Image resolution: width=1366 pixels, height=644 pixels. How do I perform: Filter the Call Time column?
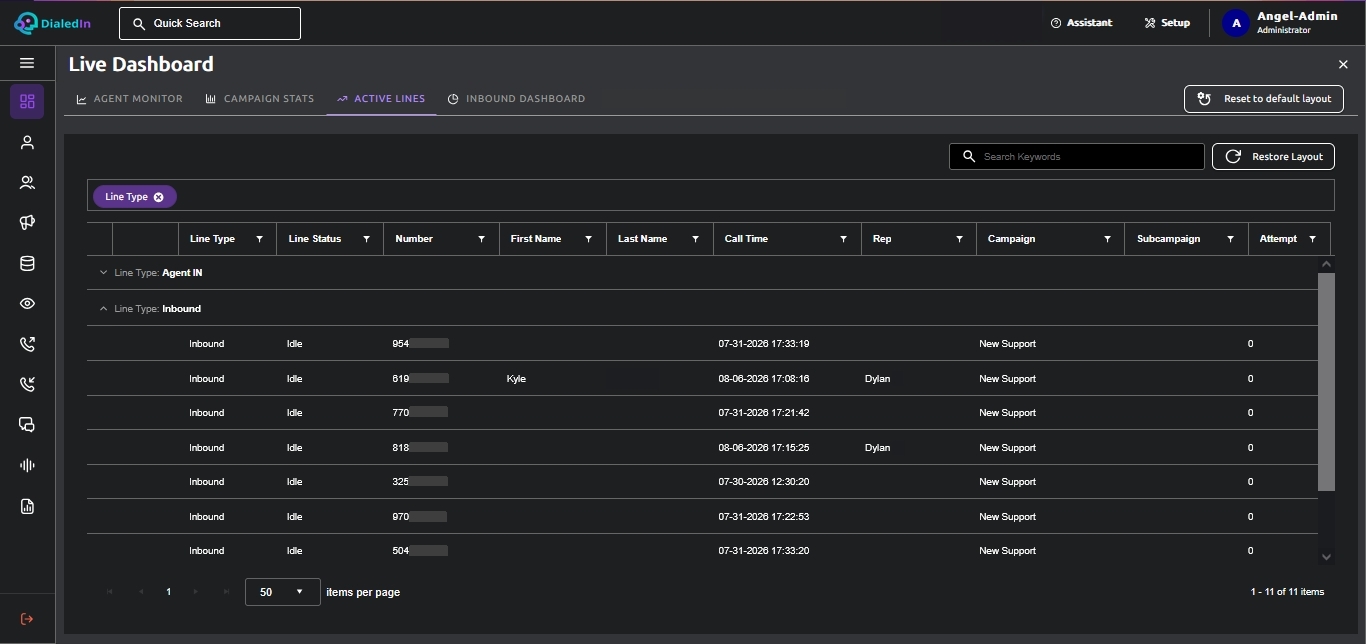[x=844, y=239]
